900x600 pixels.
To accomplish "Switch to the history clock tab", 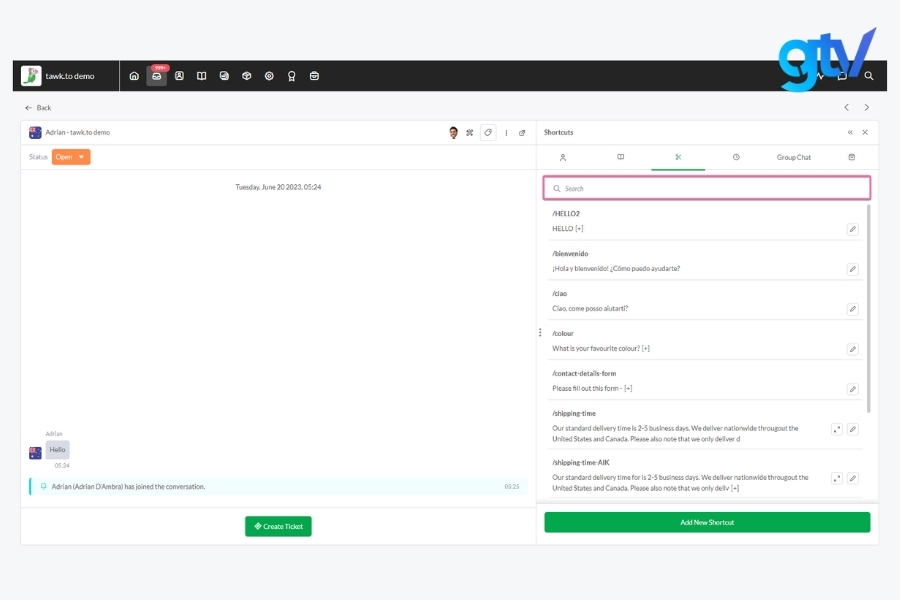I will (736, 157).
